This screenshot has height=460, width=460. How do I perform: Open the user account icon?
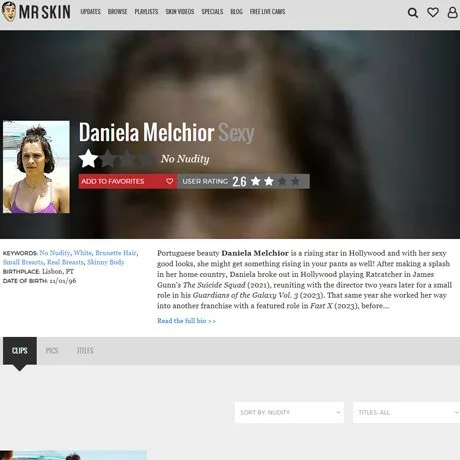click(452, 12)
